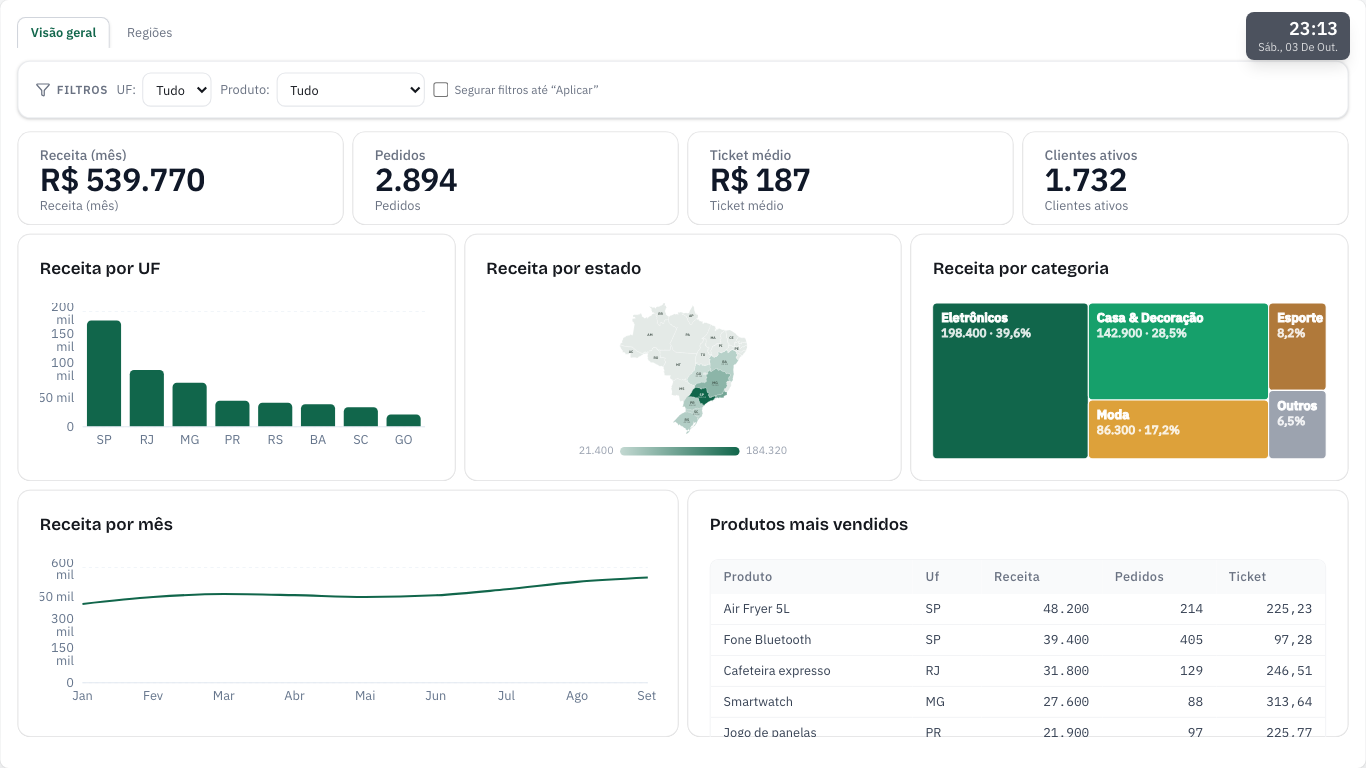Pick the MG bar in the bar chart
Viewport: 1366px width, 768px height.
(190, 405)
